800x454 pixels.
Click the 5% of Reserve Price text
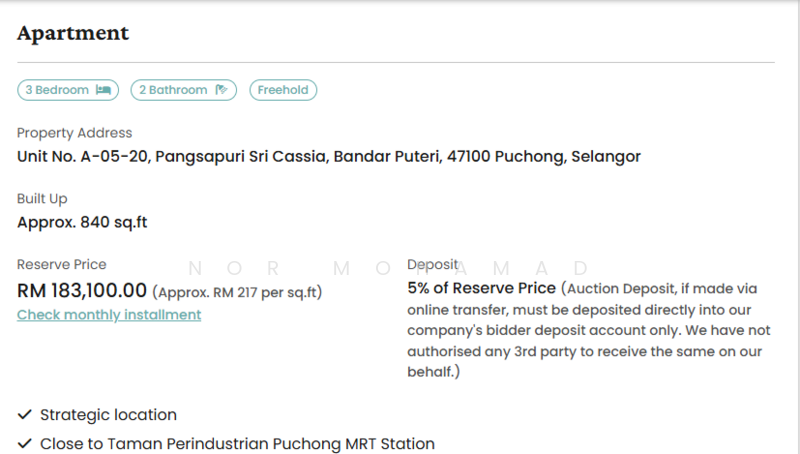click(481, 288)
